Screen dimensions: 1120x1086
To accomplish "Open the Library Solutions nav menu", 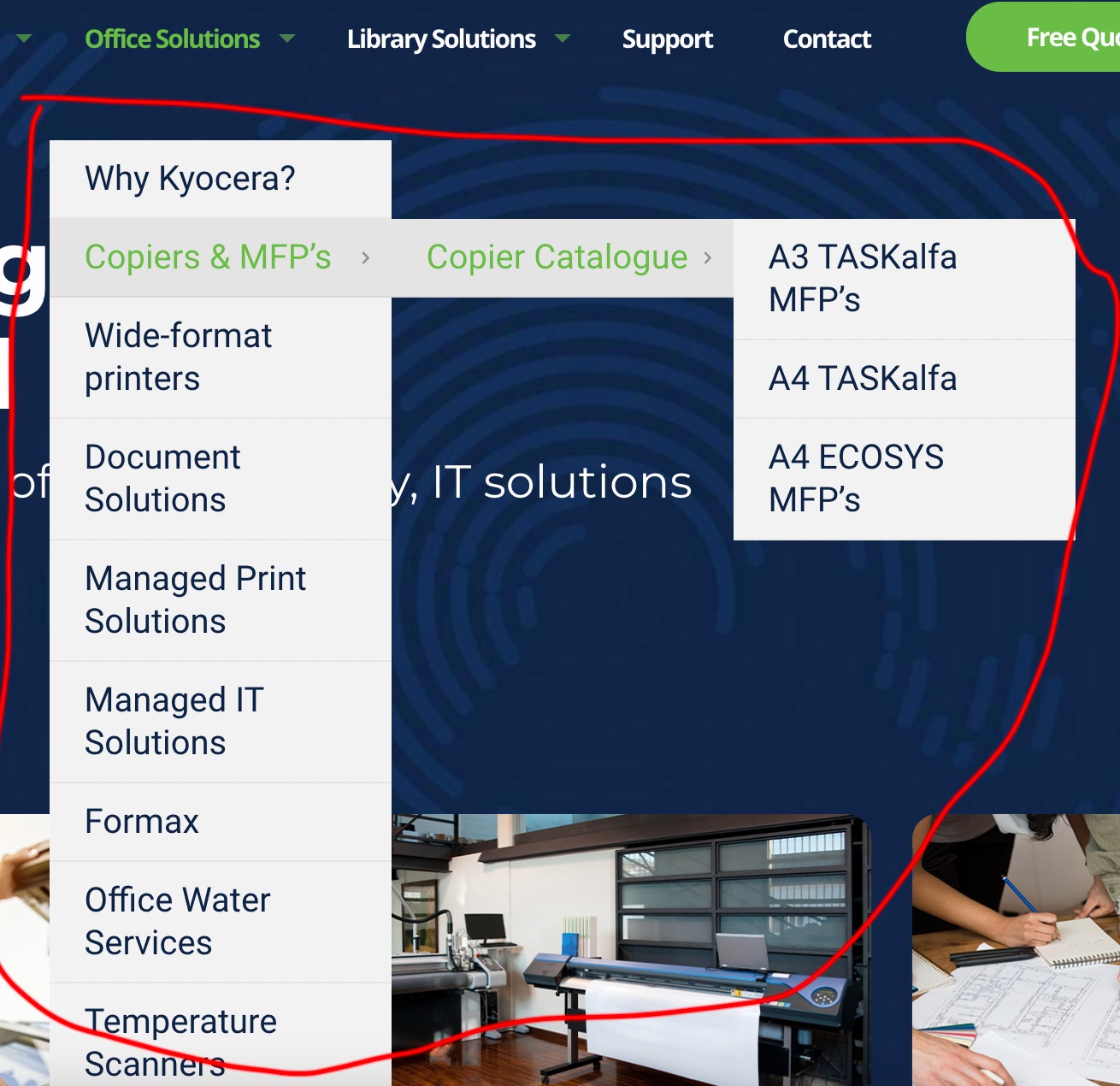I will coord(441,39).
